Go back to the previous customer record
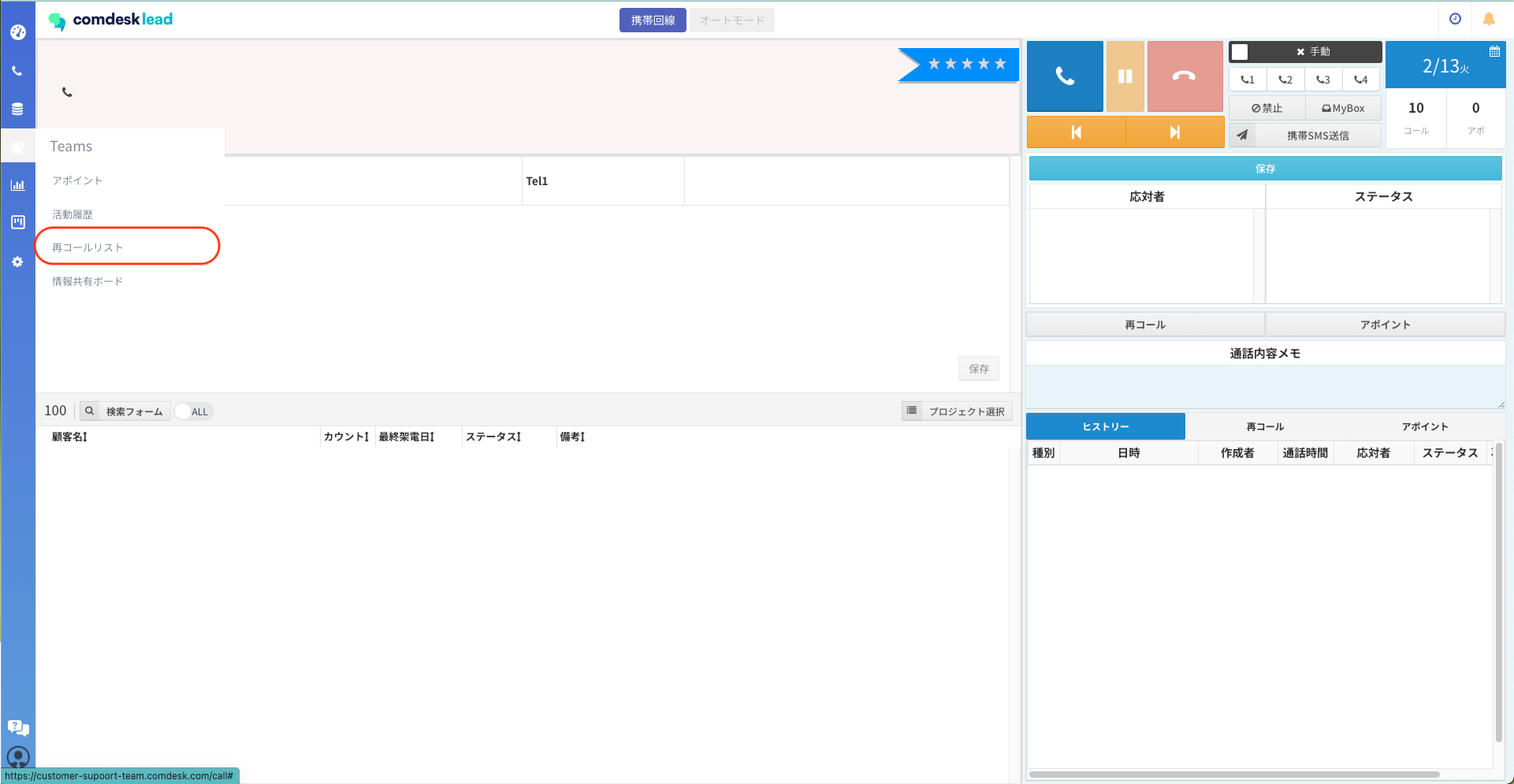Image resolution: width=1514 pixels, height=784 pixels. (1076, 132)
